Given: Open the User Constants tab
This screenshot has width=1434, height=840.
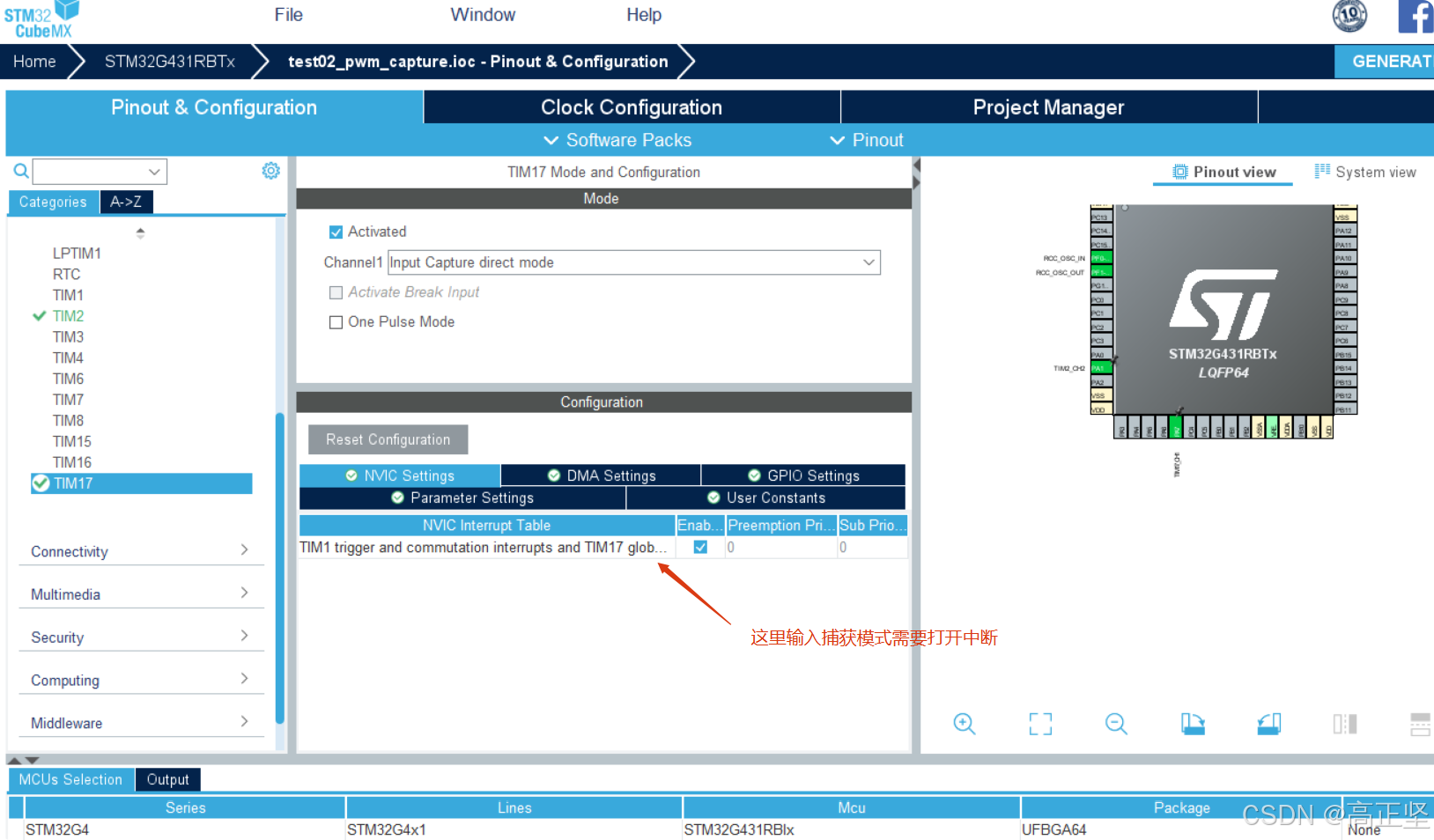Looking at the screenshot, I should [765, 497].
